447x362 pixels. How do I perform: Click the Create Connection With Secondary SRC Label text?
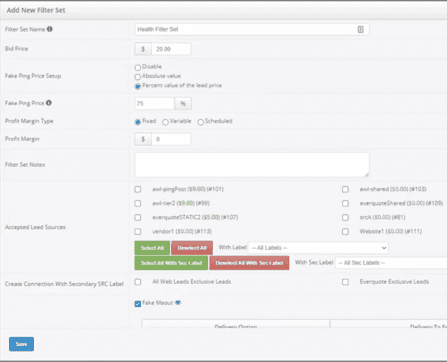[x=64, y=284]
